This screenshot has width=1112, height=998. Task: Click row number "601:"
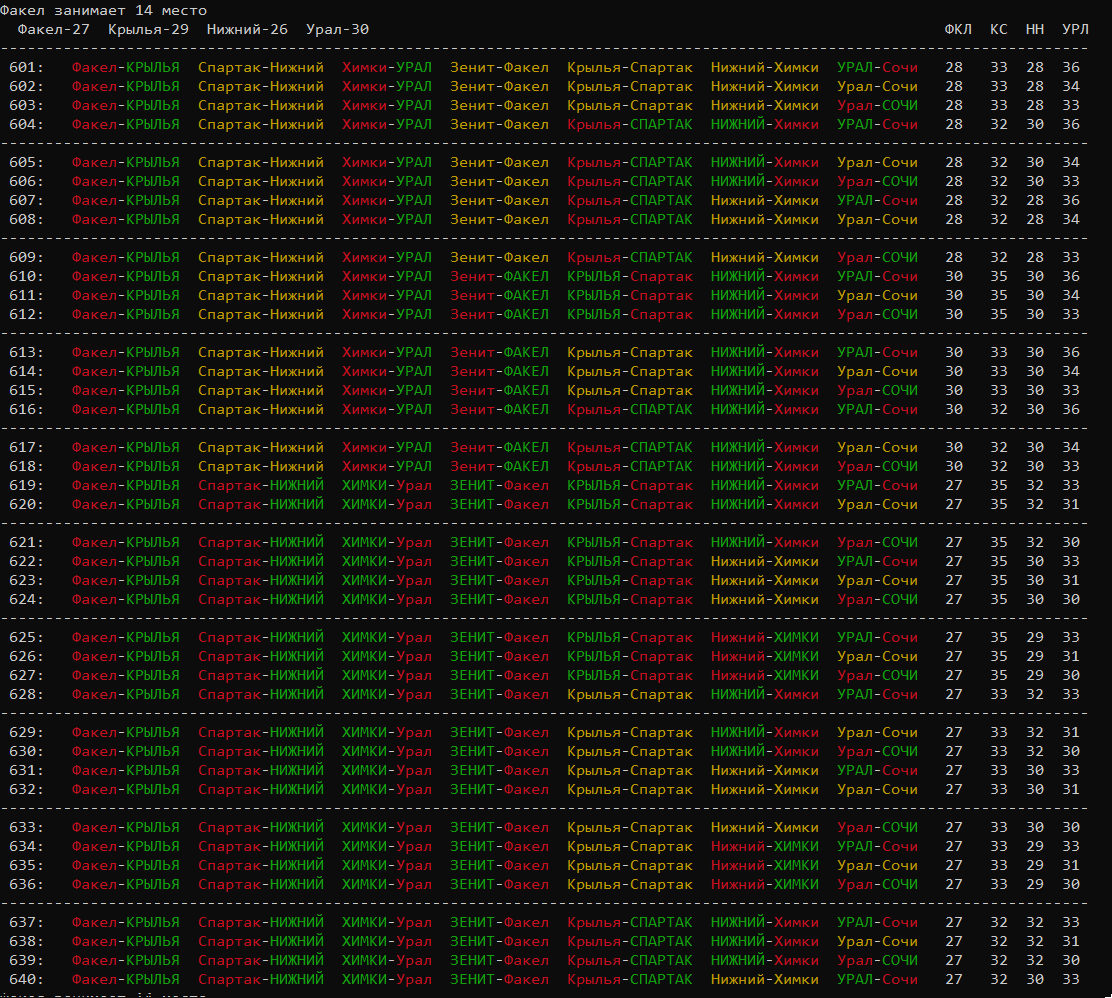tap(26, 67)
